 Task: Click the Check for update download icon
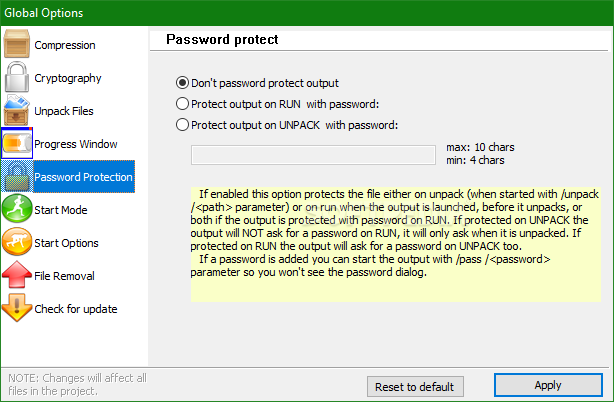[17, 308]
